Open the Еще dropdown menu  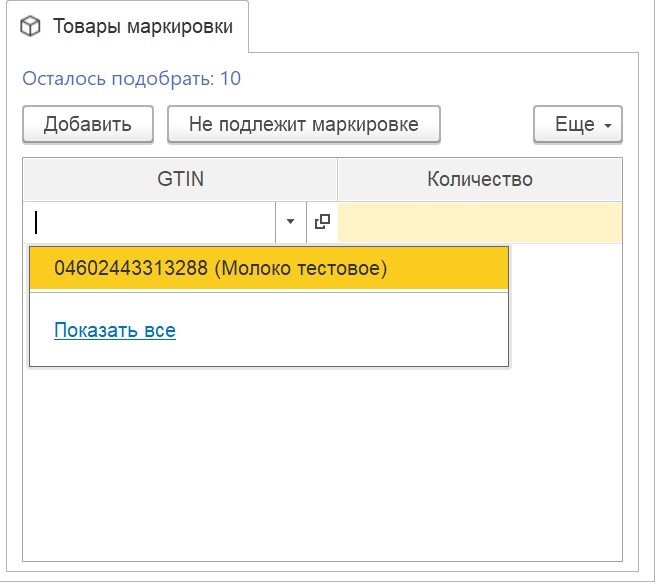[x=578, y=124]
